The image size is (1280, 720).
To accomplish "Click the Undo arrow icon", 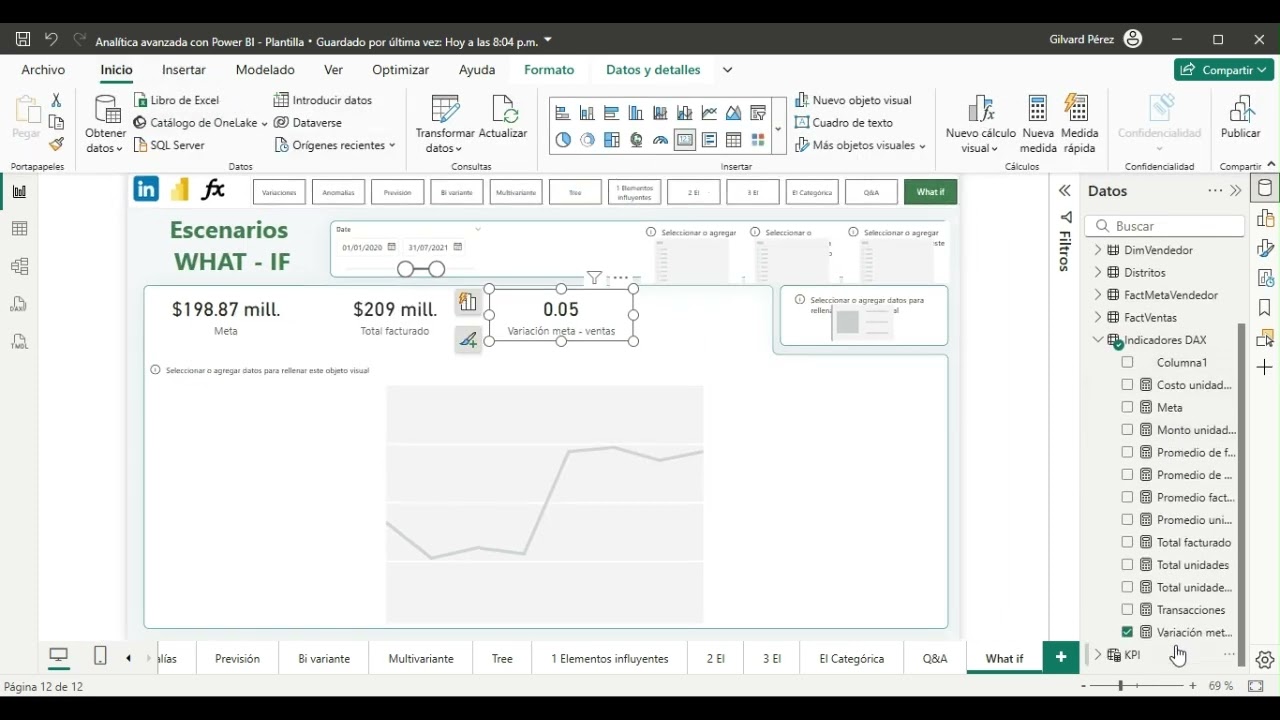I will click(x=51, y=40).
